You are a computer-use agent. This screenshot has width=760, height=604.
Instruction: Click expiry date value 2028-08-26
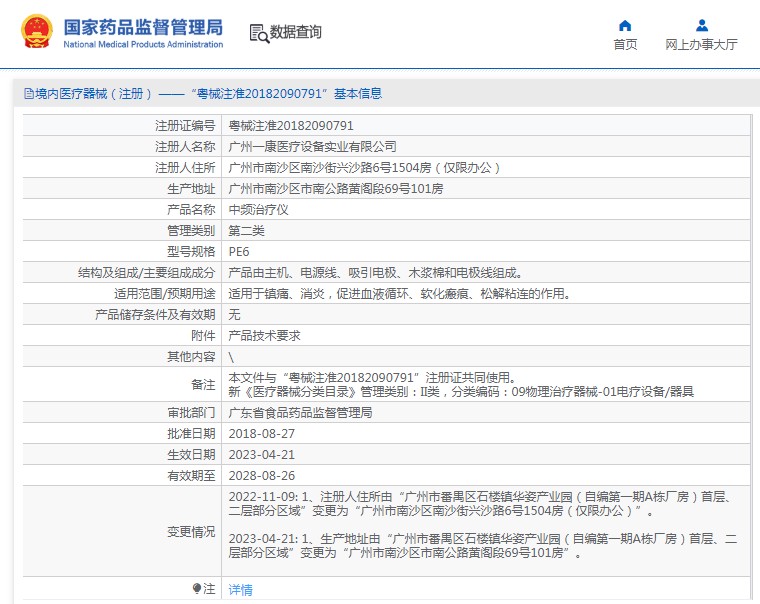262,476
